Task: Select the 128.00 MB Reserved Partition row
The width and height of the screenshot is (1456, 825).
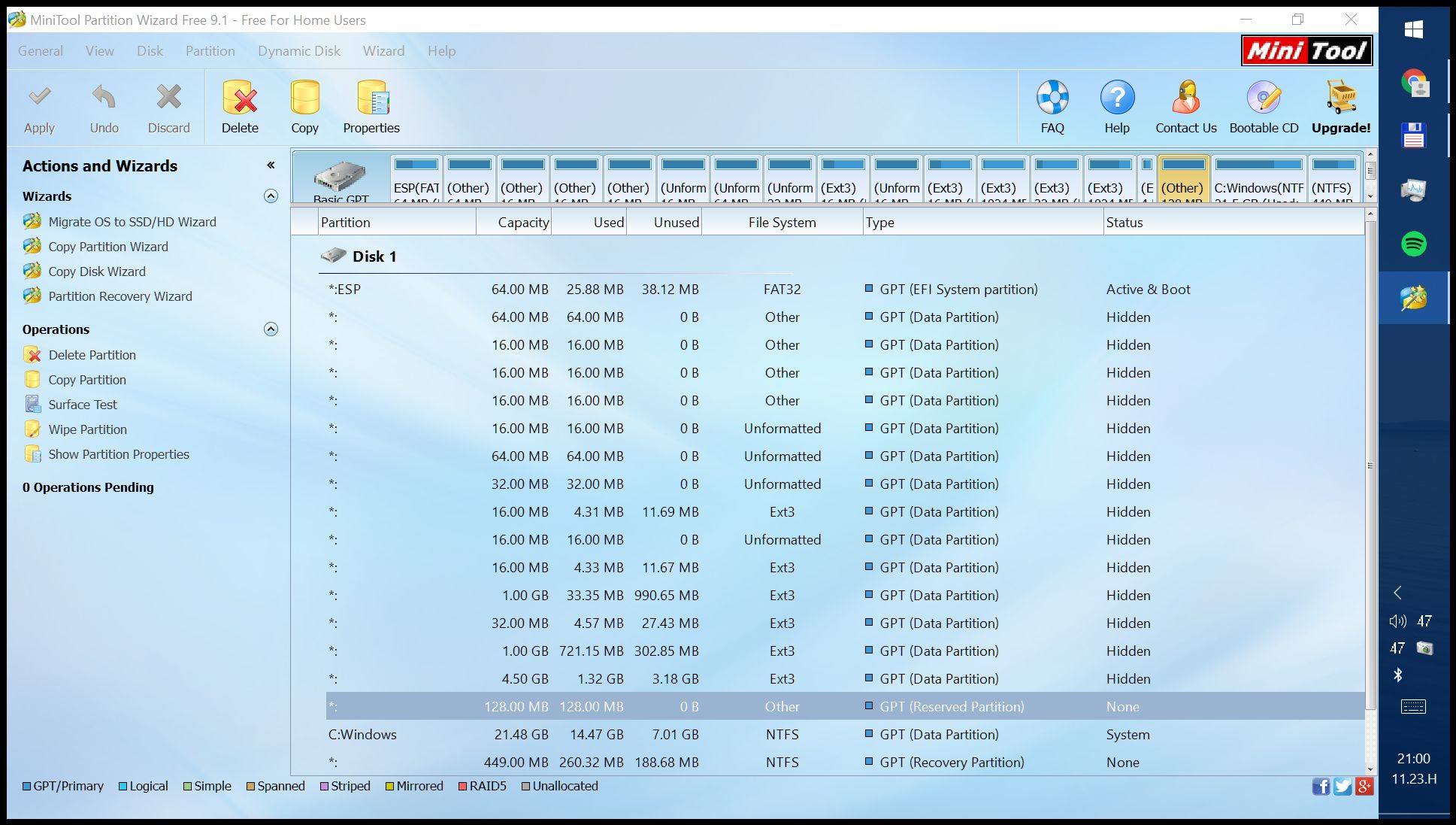Action: click(x=846, y=707)
